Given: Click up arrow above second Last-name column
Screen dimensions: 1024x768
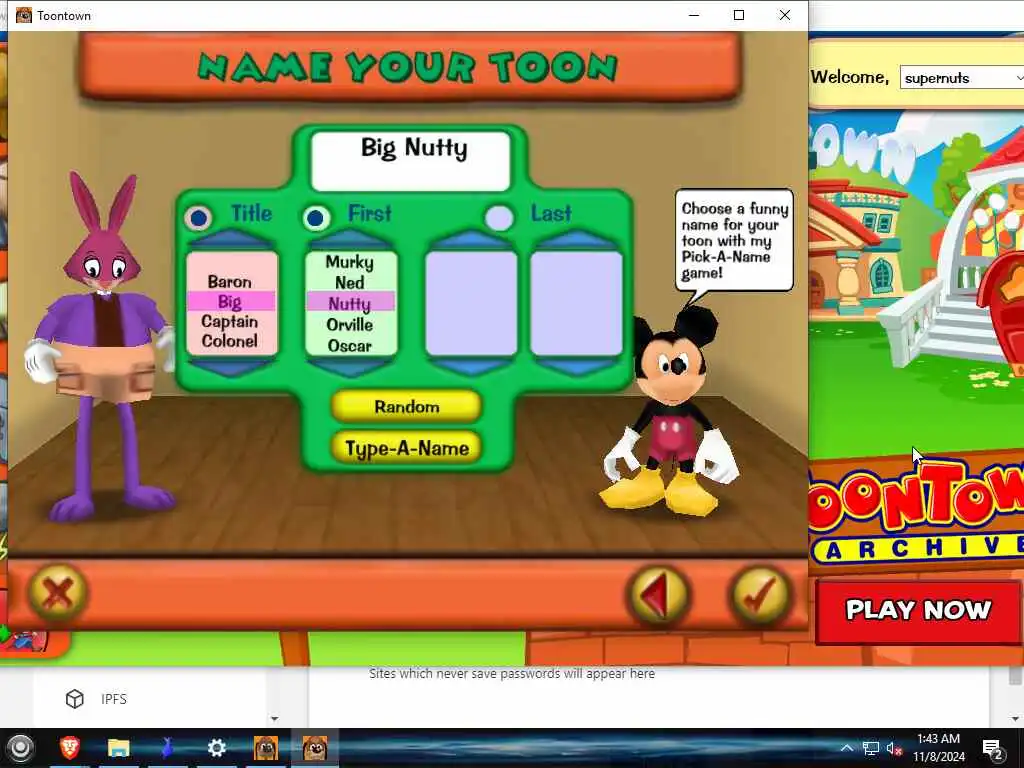Looking at the screenshot, I should [x=576, y=239].
